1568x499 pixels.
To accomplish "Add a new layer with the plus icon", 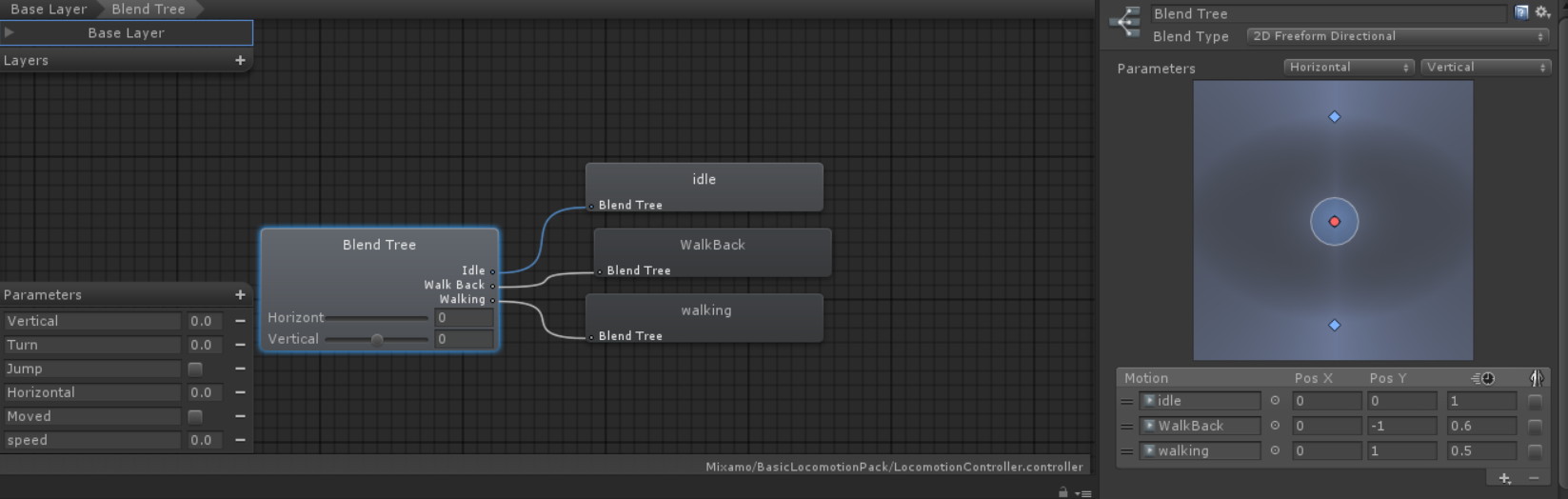I will click(x=240, y=60).
